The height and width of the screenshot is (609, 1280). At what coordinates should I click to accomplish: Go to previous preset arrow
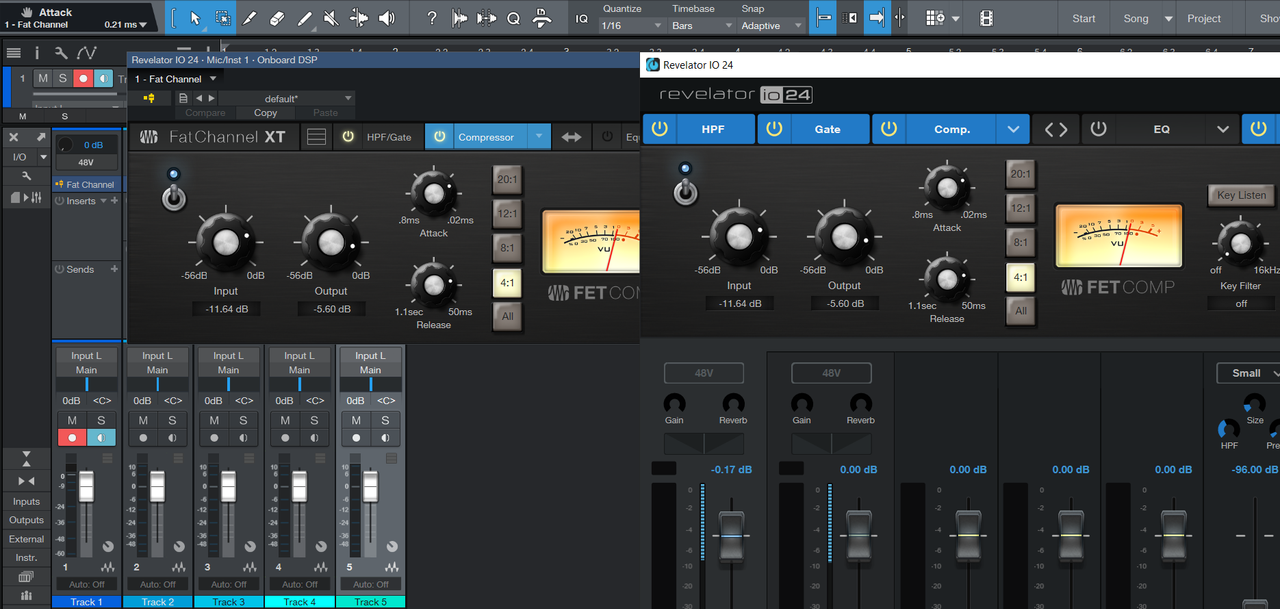[x=198, y=98]
